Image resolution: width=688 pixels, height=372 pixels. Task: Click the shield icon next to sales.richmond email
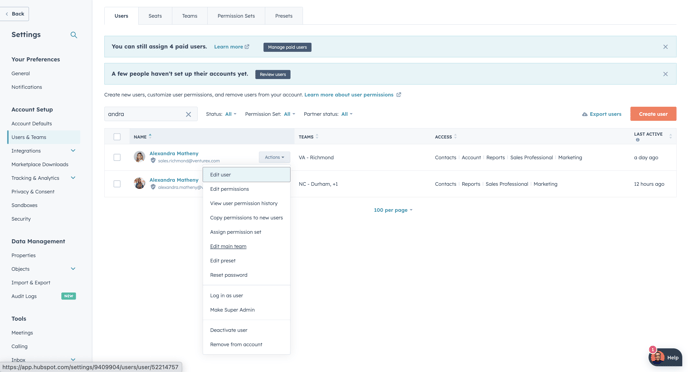point(153,161)
